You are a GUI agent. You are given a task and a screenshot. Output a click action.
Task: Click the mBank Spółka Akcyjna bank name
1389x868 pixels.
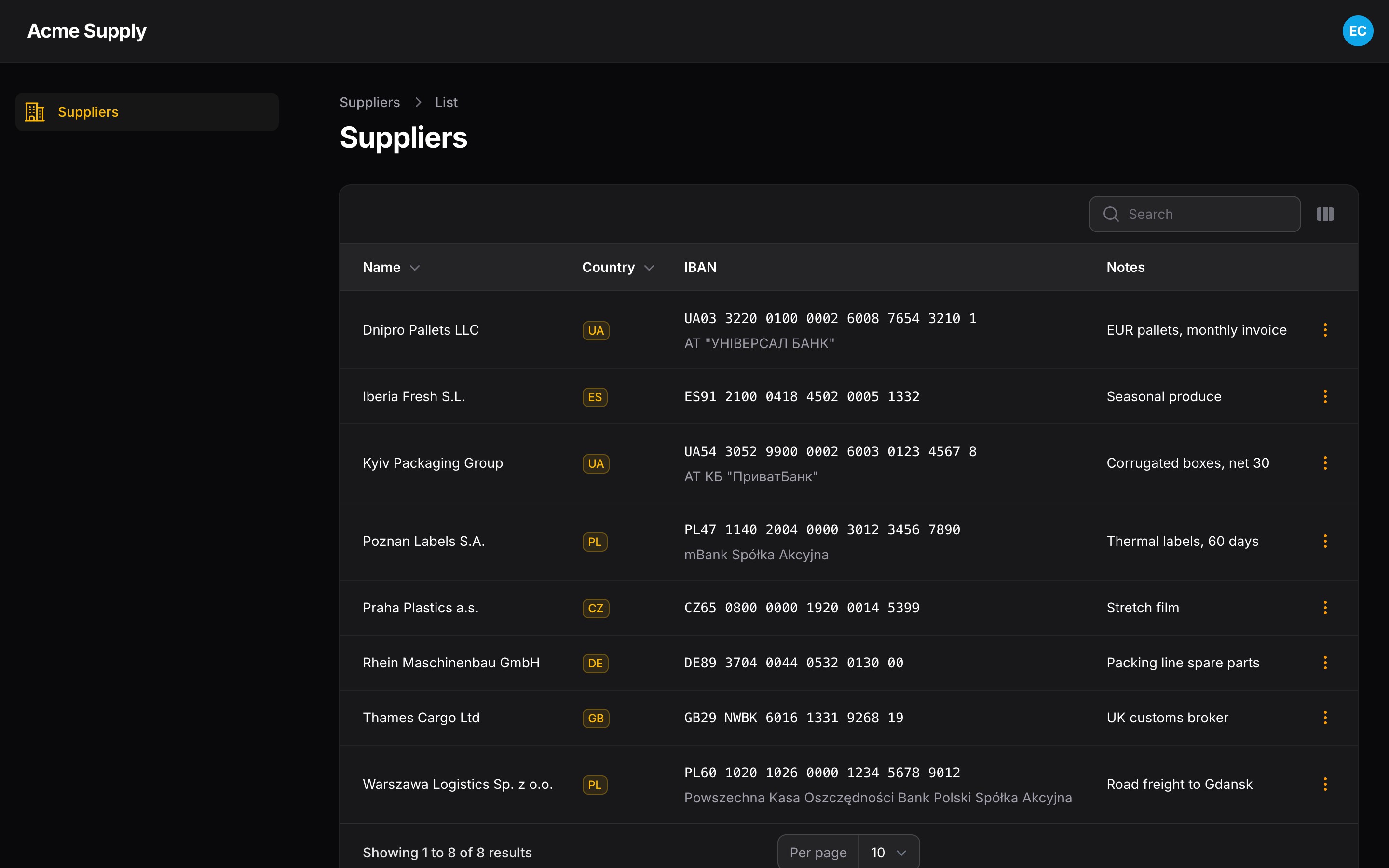756,555
